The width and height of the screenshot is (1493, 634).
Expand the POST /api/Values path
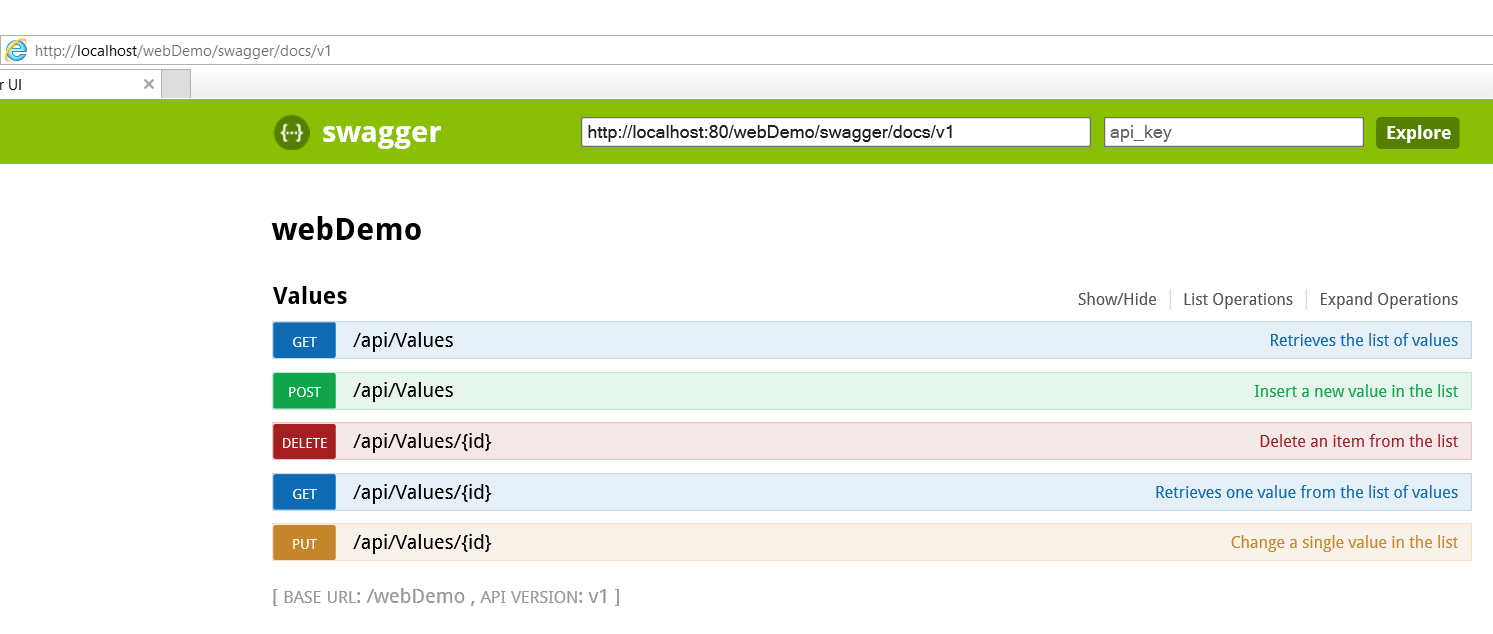tap(403, 390)
